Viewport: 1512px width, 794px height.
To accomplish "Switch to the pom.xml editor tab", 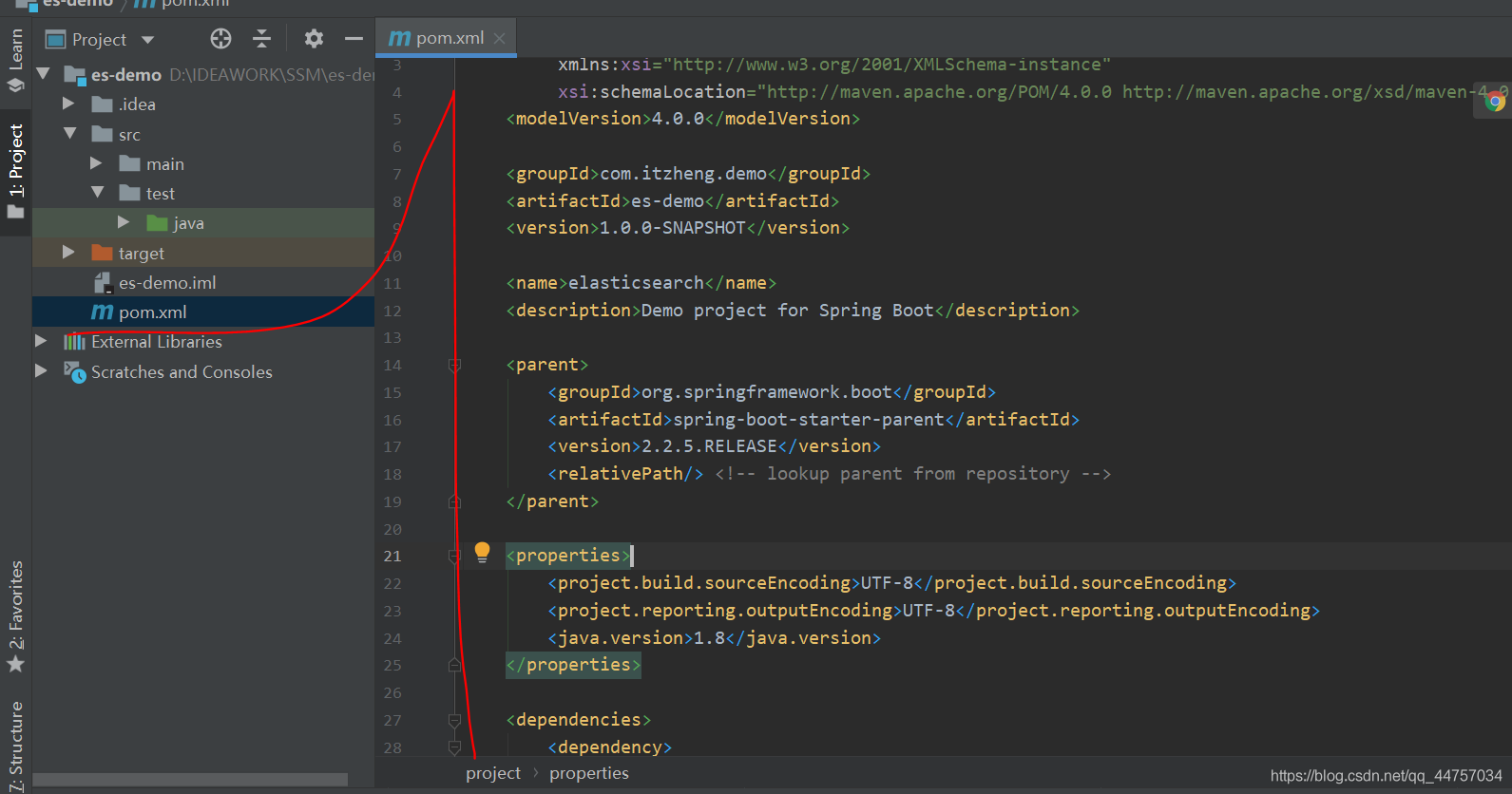I will tap(446, 38).
